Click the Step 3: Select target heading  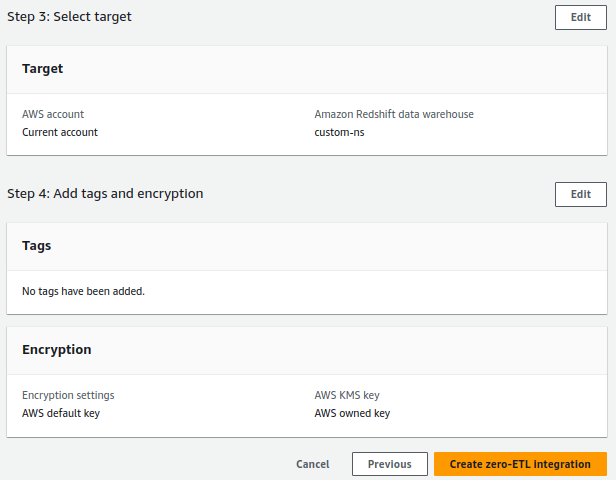(69, 17)
